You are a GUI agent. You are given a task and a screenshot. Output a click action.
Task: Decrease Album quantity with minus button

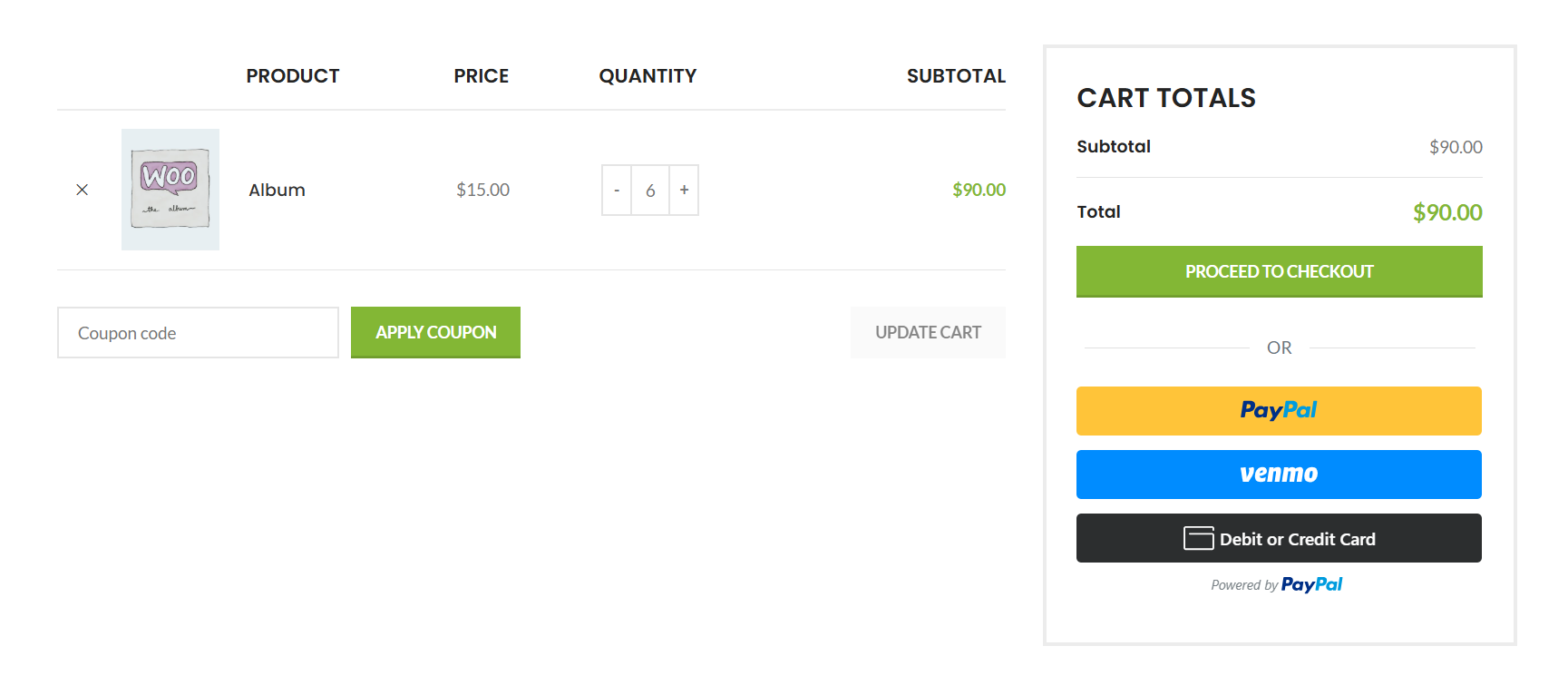click(x=617, y=191)
